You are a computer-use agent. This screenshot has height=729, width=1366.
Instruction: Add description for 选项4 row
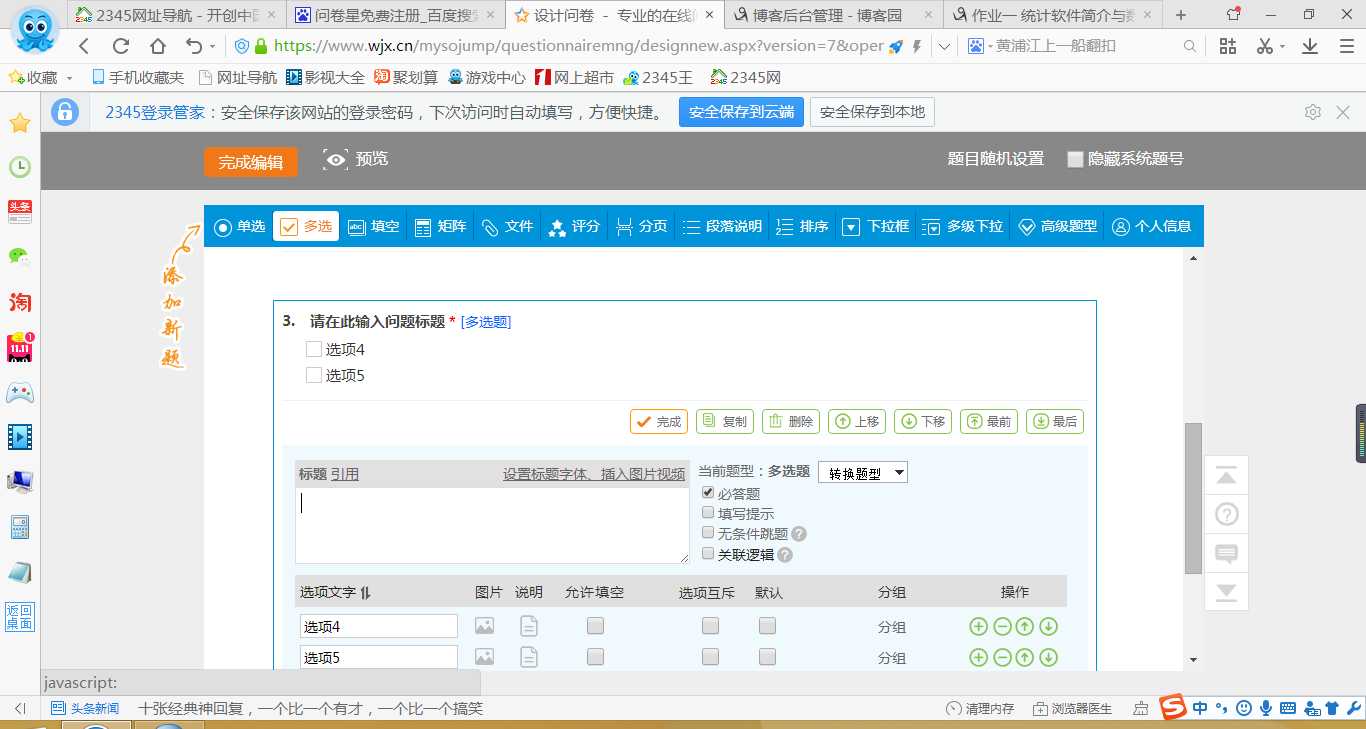(x=528, y=626)
